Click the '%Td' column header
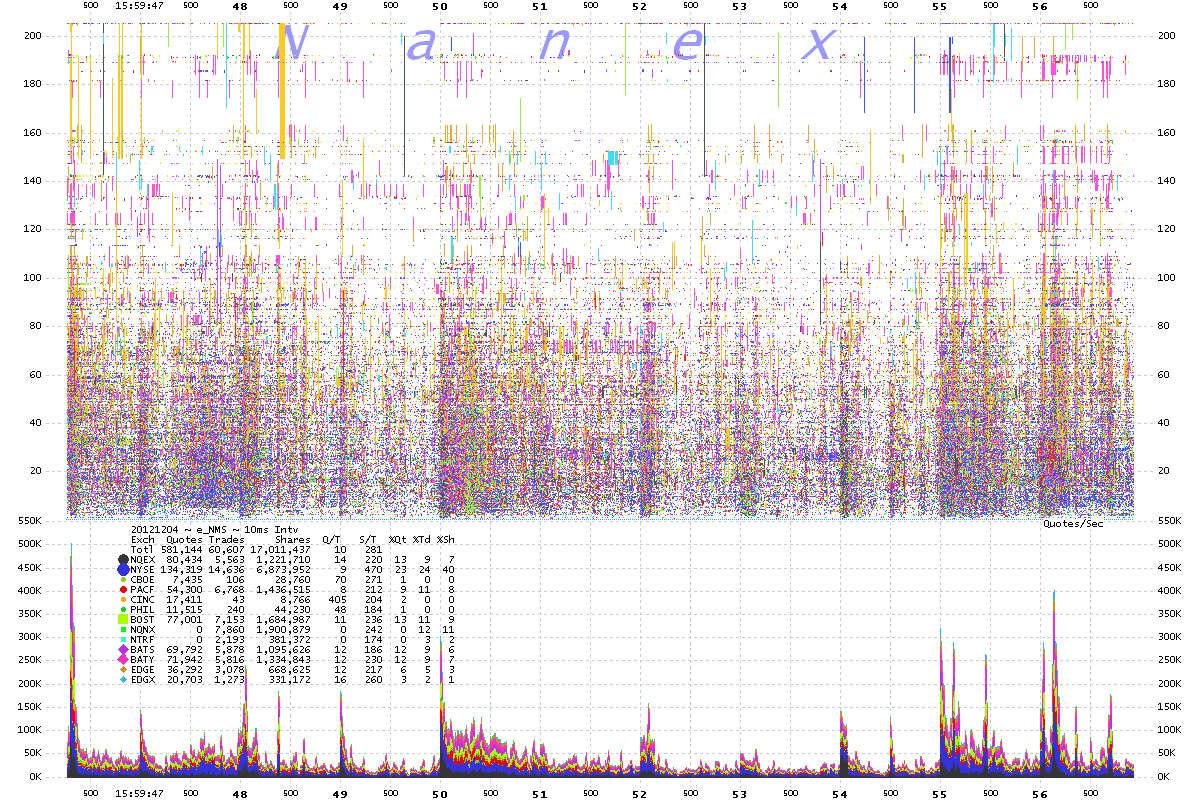Viewport: 1200px width, 800px height. 421,539
